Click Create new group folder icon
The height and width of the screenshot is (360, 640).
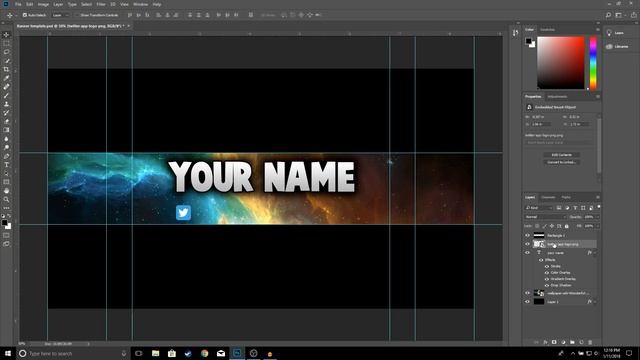pyautogui.click(x=572, y=342)
